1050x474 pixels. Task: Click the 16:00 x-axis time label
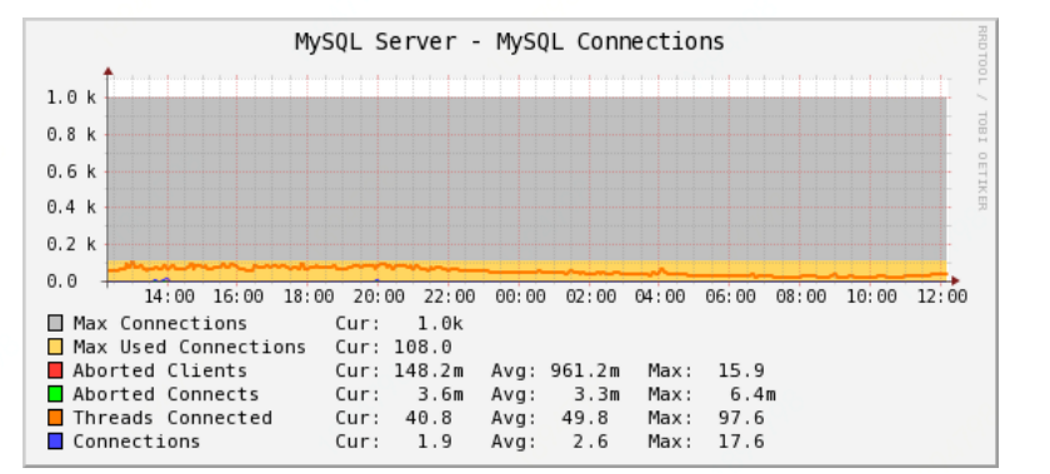239,296
